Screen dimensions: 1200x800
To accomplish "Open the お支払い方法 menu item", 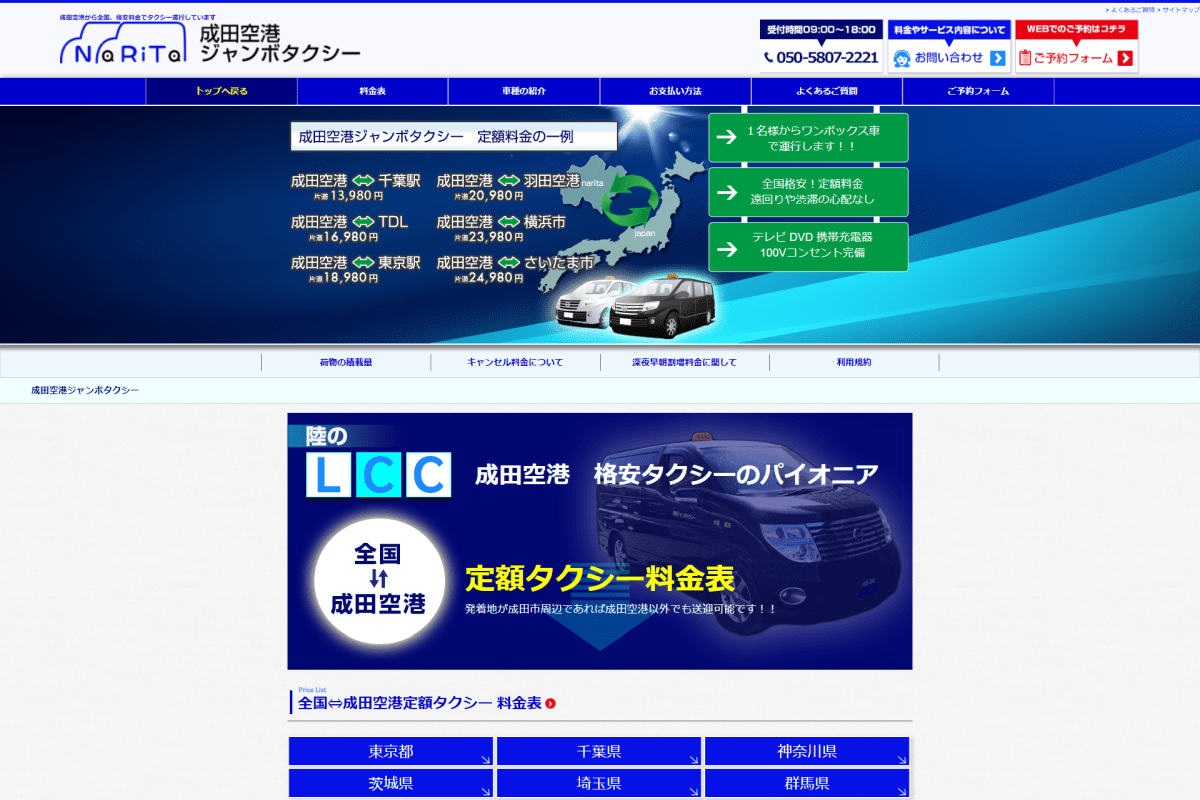I will tap(675, 91).
